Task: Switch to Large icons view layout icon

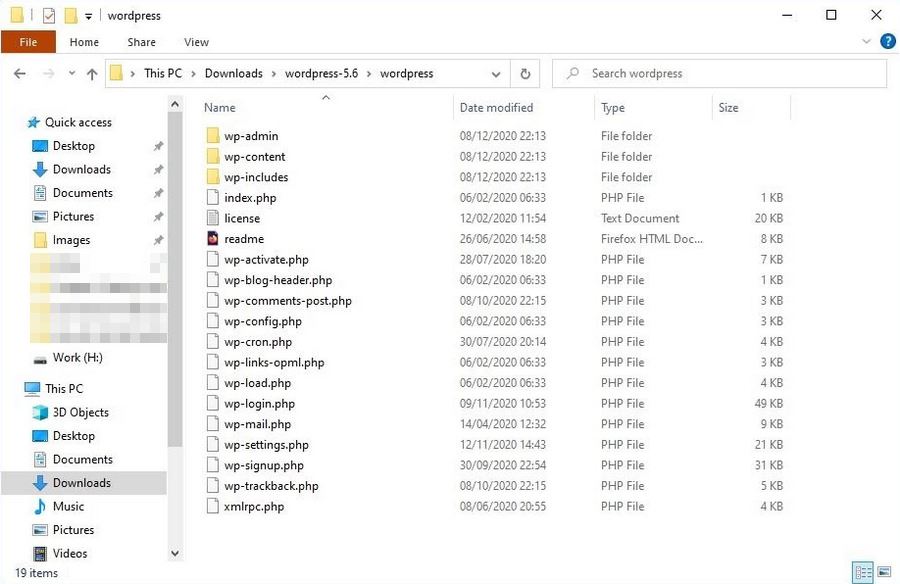Action: coord(885,572)
